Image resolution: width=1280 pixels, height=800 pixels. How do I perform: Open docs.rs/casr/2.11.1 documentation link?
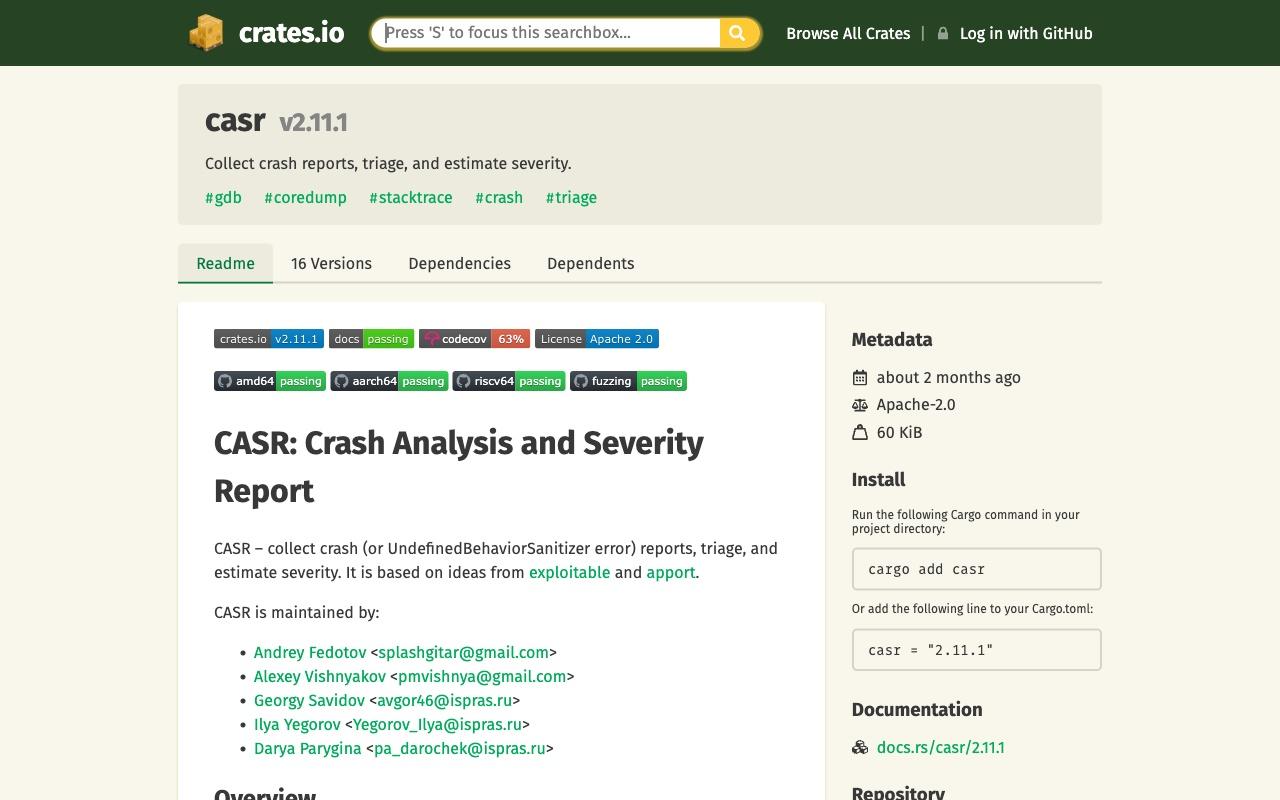940,747
